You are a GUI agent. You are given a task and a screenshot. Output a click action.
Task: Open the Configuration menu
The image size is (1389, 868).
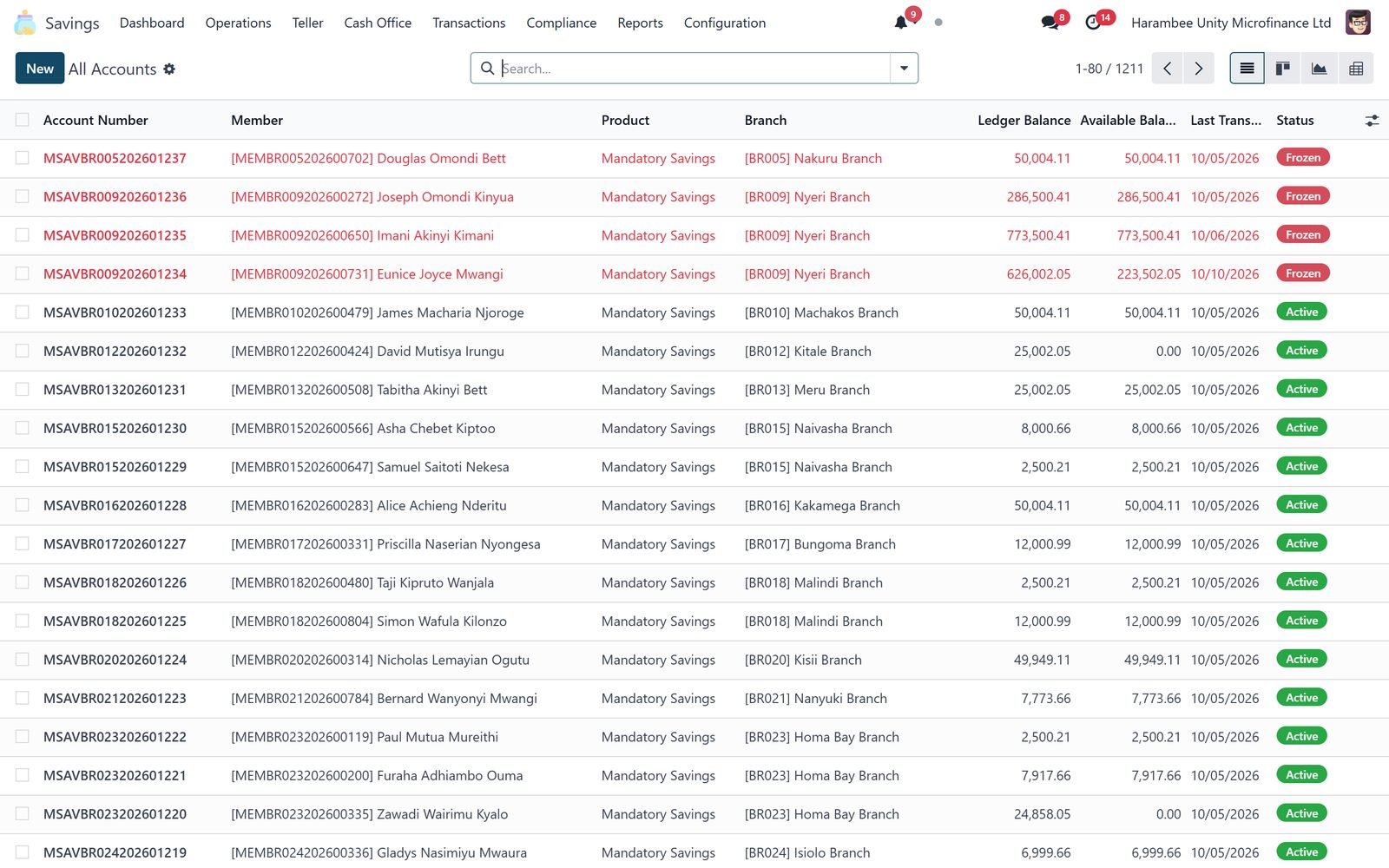click(x=725, y=23)
